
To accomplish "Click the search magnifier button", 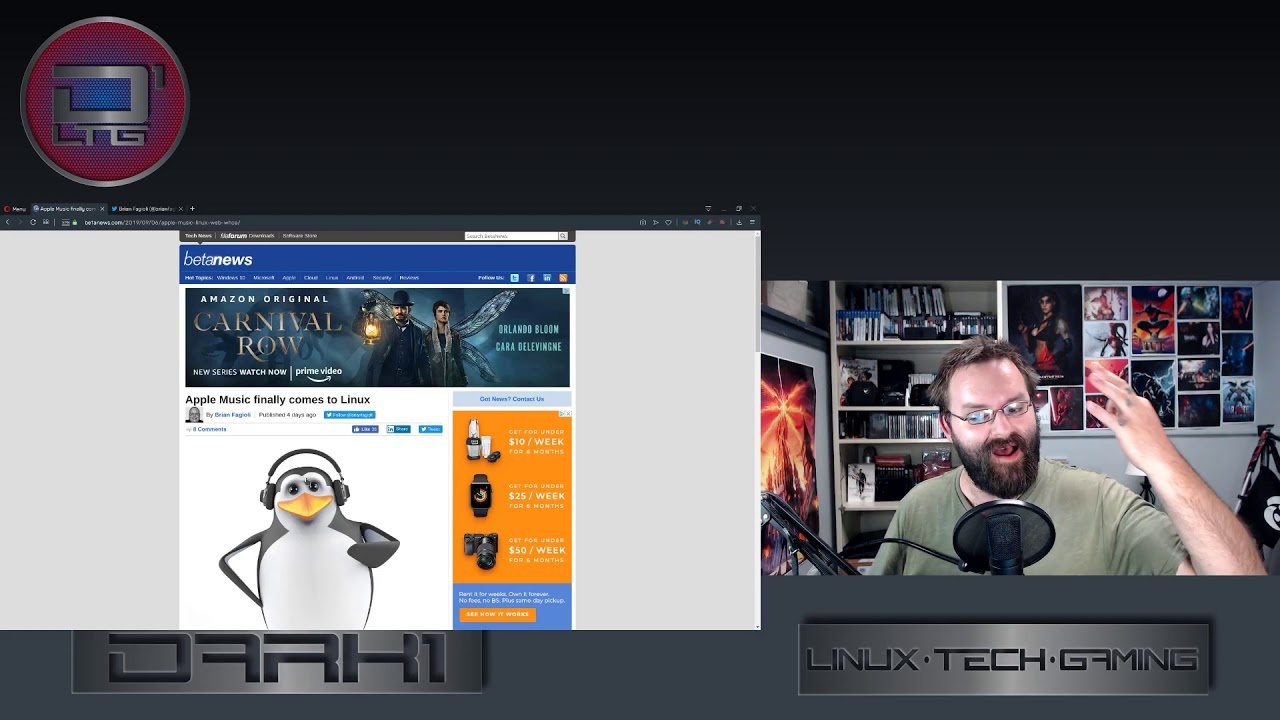I will (x=563, y=236).
